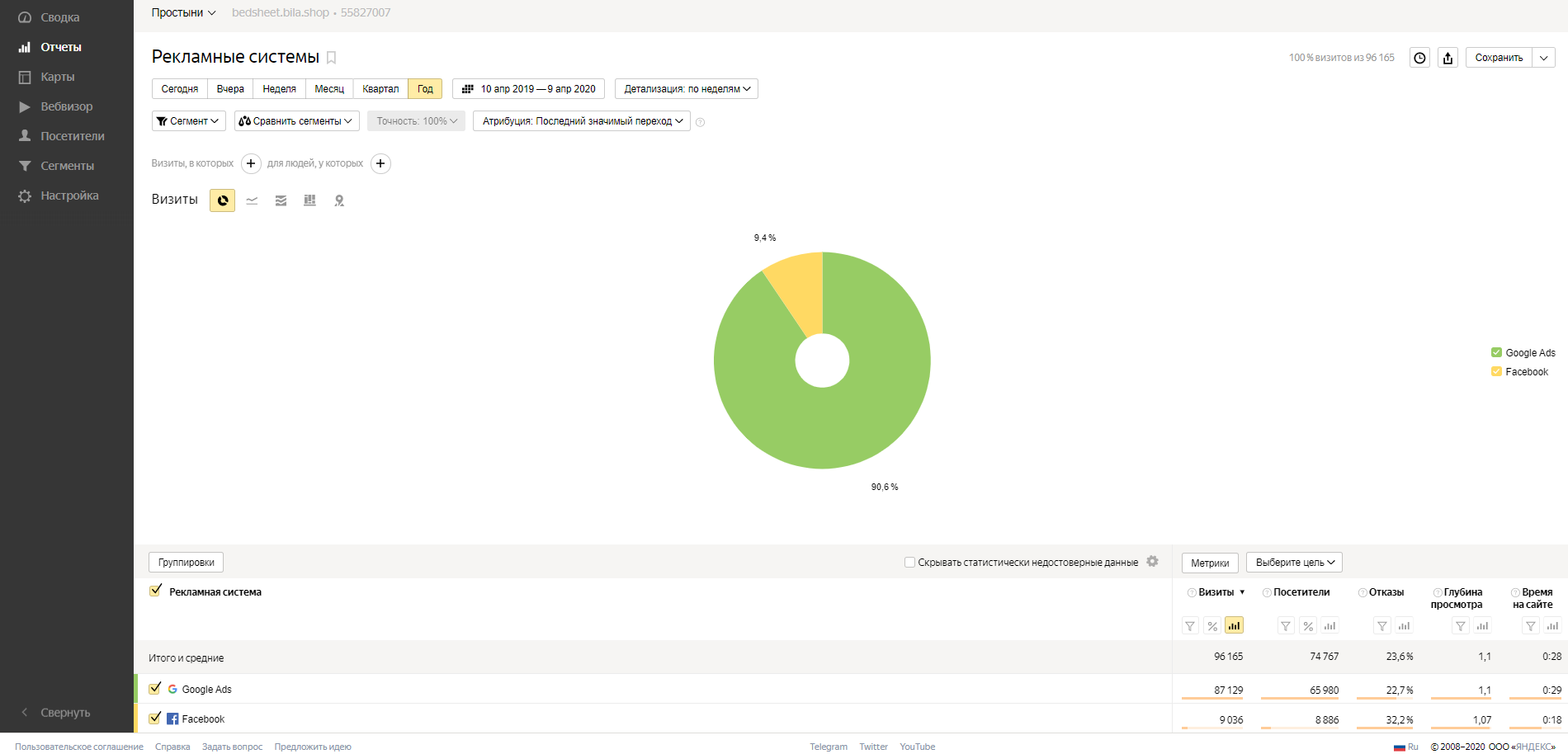Toggle Скрывать статистически недостоверные данные checkbox
Image resolution: width=1568 pixels, height=754 pixels.
tap(909, 563)
